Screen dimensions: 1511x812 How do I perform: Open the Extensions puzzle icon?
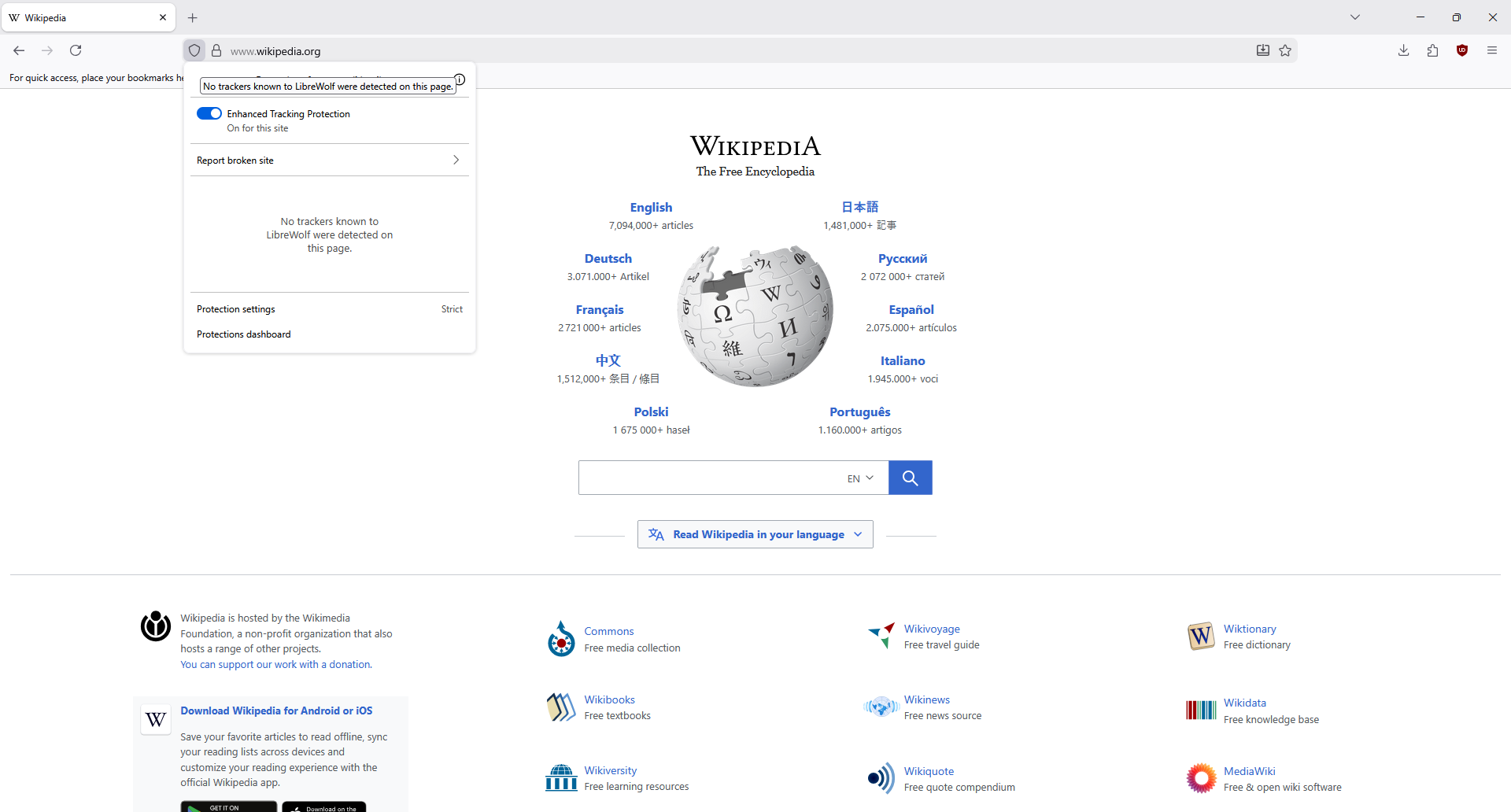coord(1432,50)
